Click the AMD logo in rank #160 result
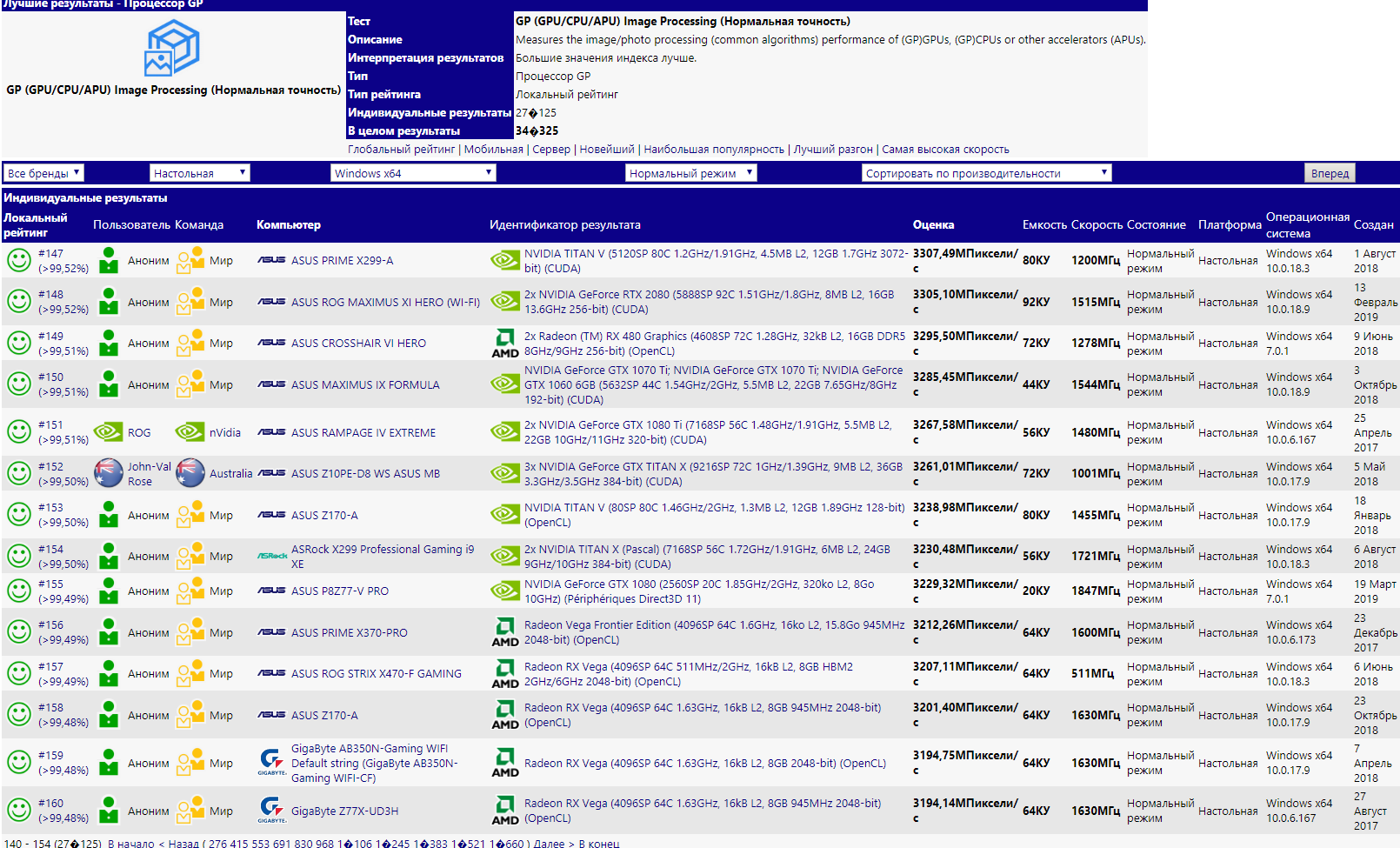 [505, 811]
